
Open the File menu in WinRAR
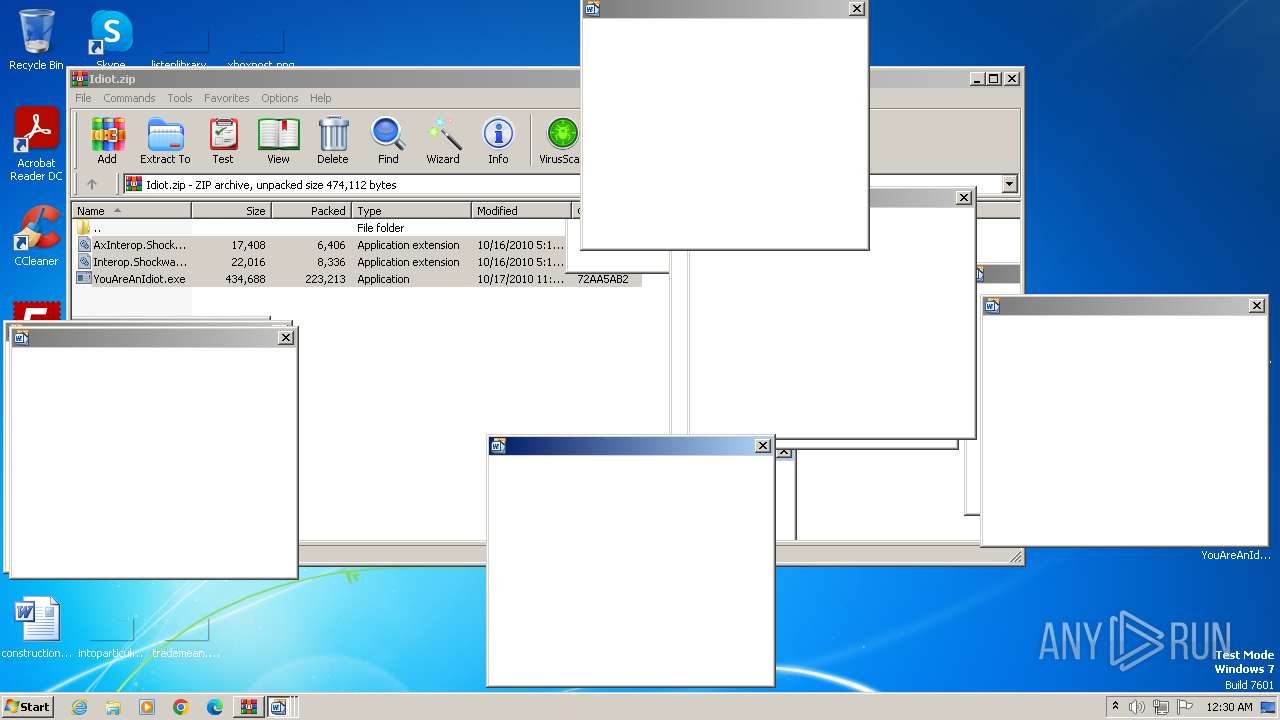(83, 98)
